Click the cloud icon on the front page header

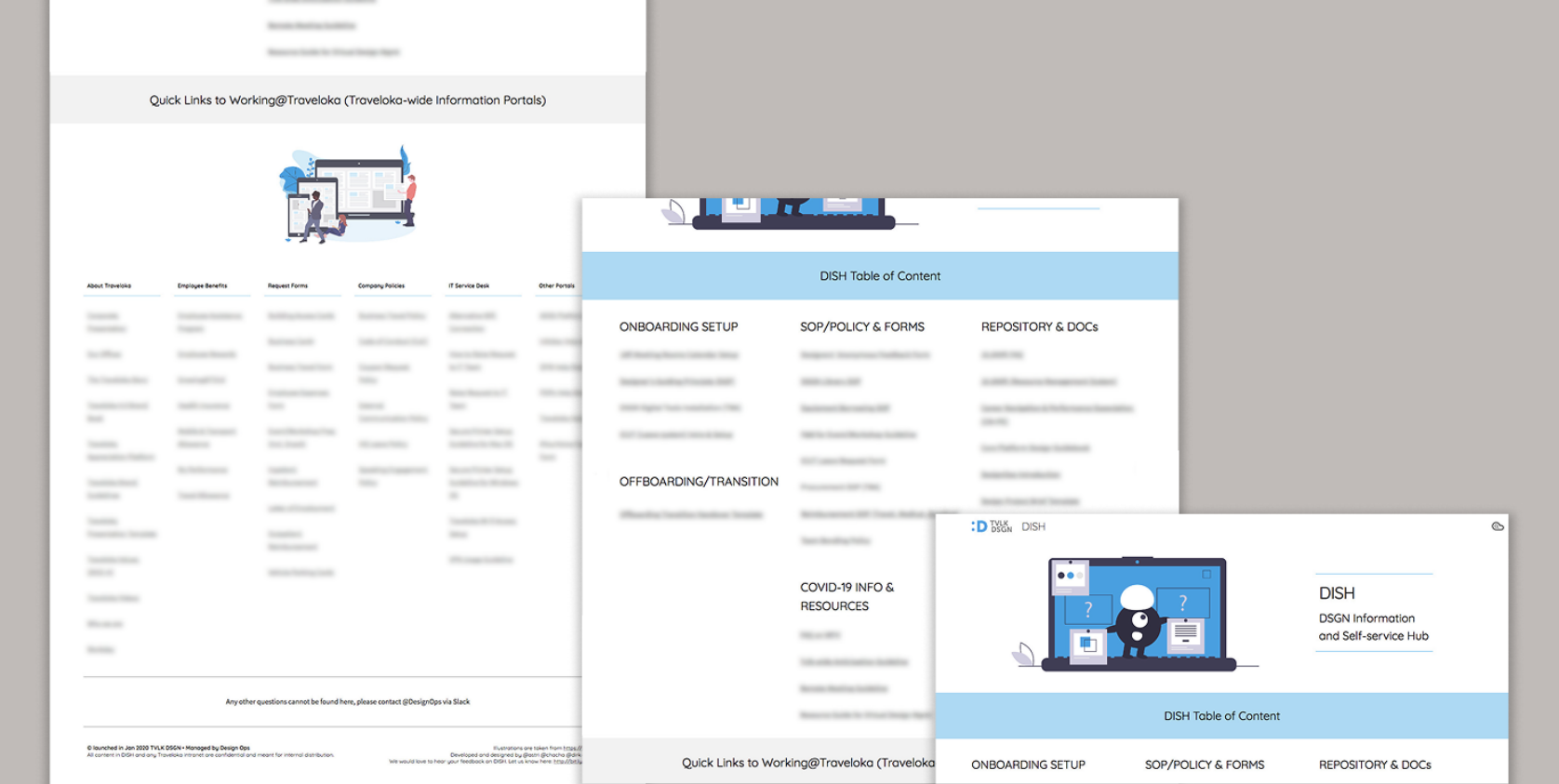tap(1498, 526)
